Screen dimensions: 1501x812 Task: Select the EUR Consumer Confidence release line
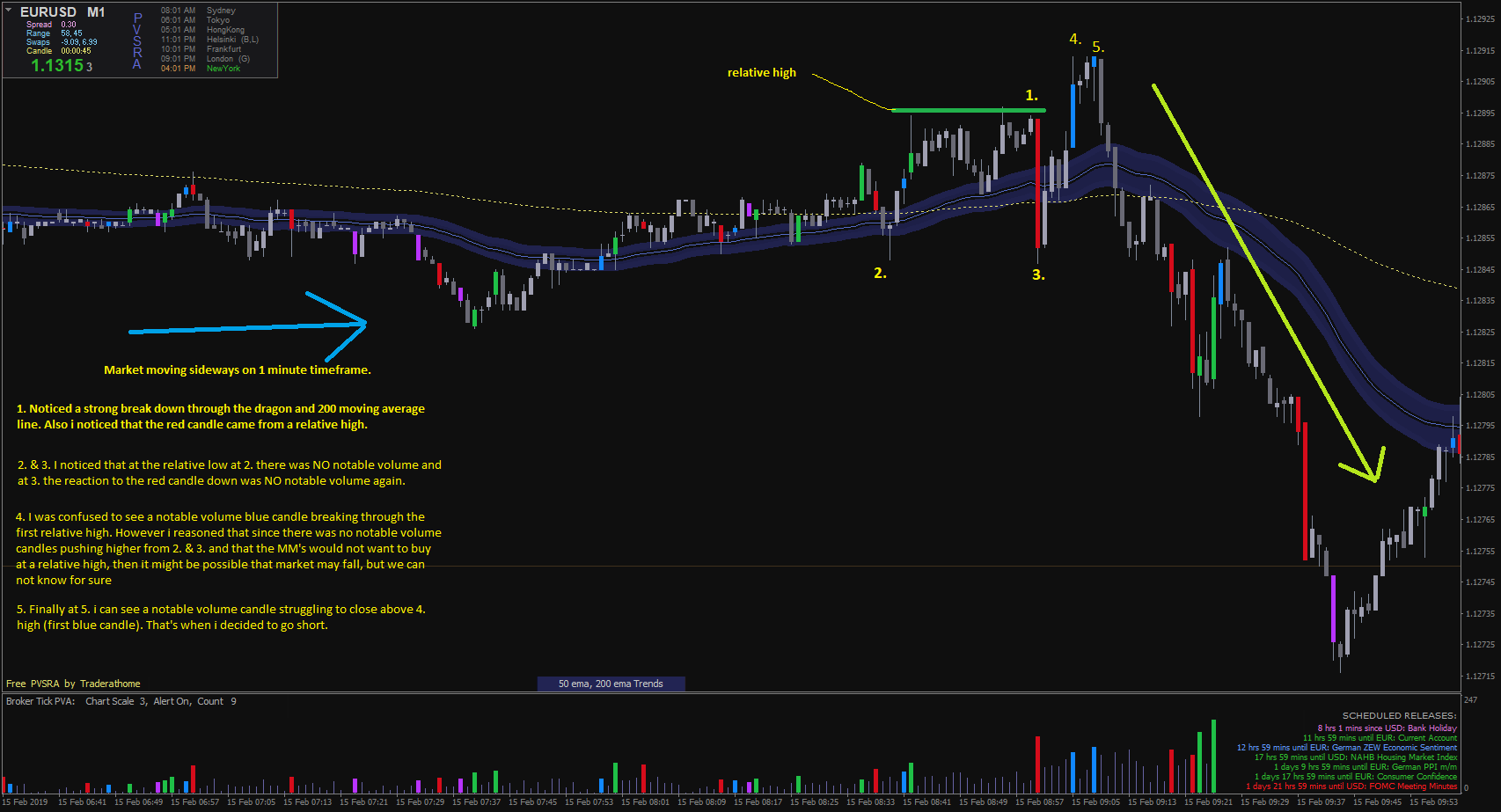(x=1356, y=777)
